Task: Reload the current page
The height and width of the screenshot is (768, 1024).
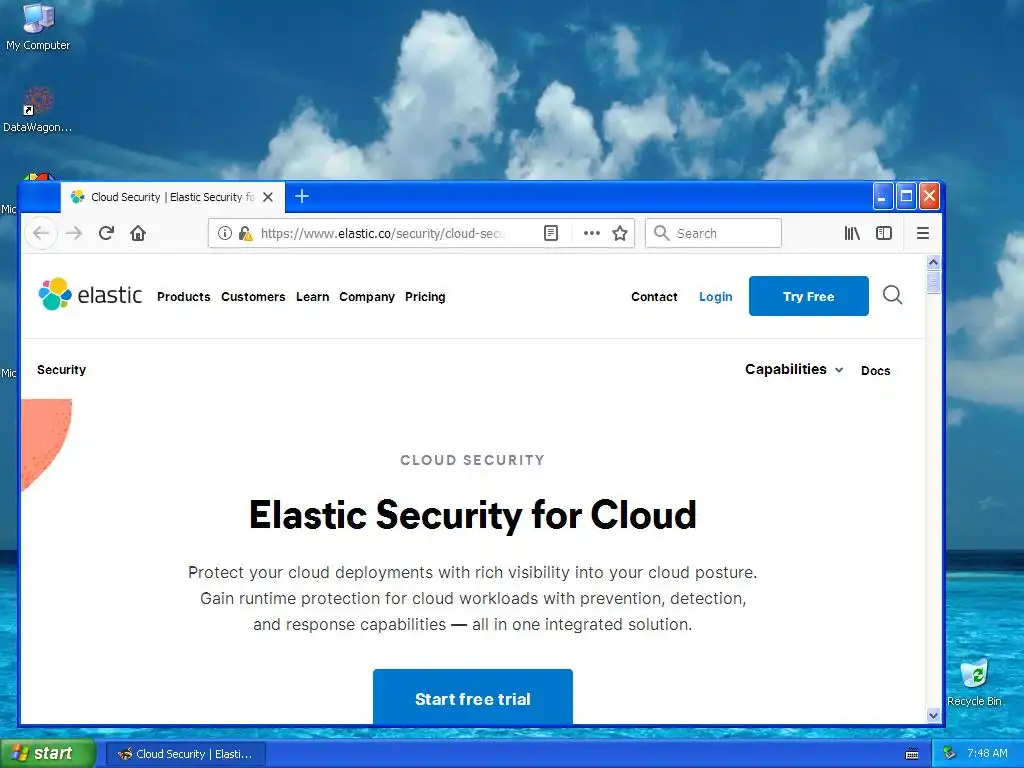Action: click(106, 233)
